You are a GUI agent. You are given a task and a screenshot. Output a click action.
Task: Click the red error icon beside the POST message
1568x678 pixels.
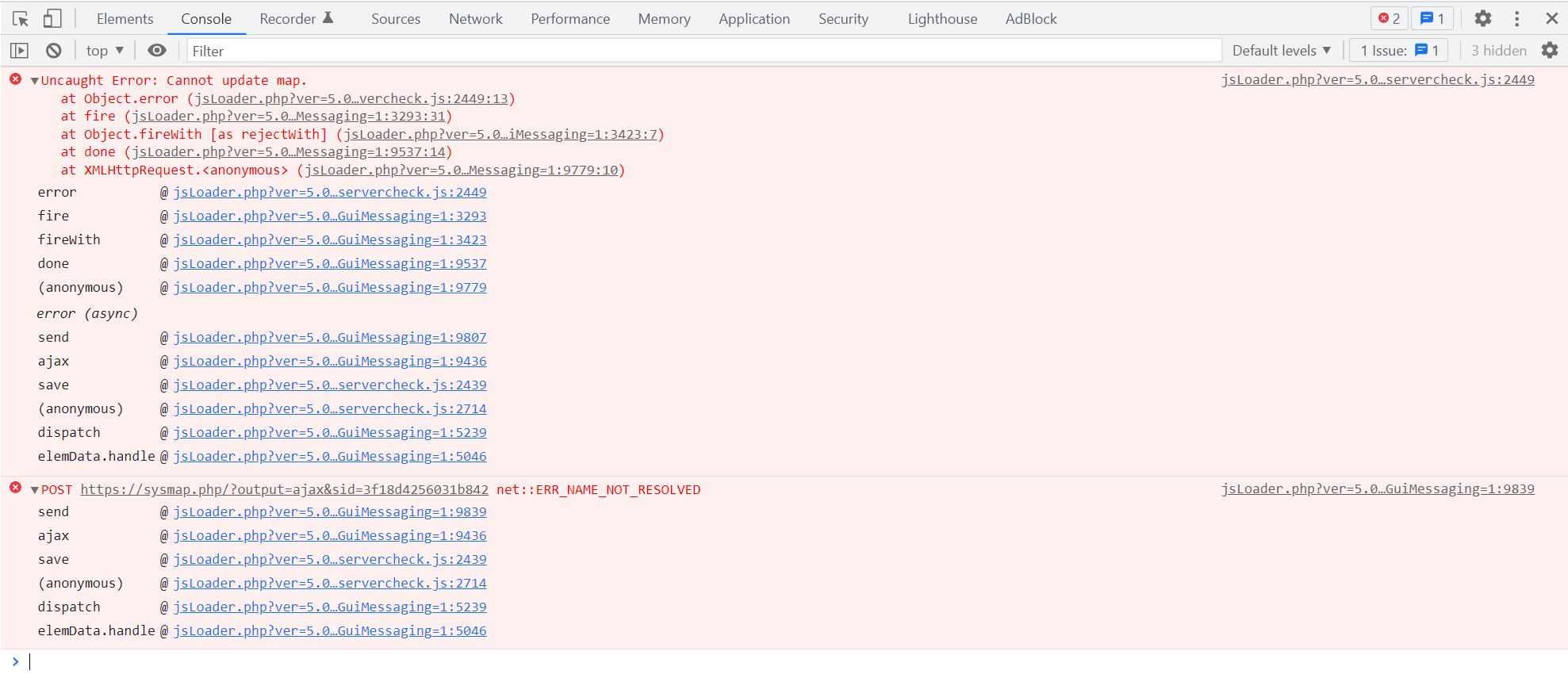(x=16, y=488)
